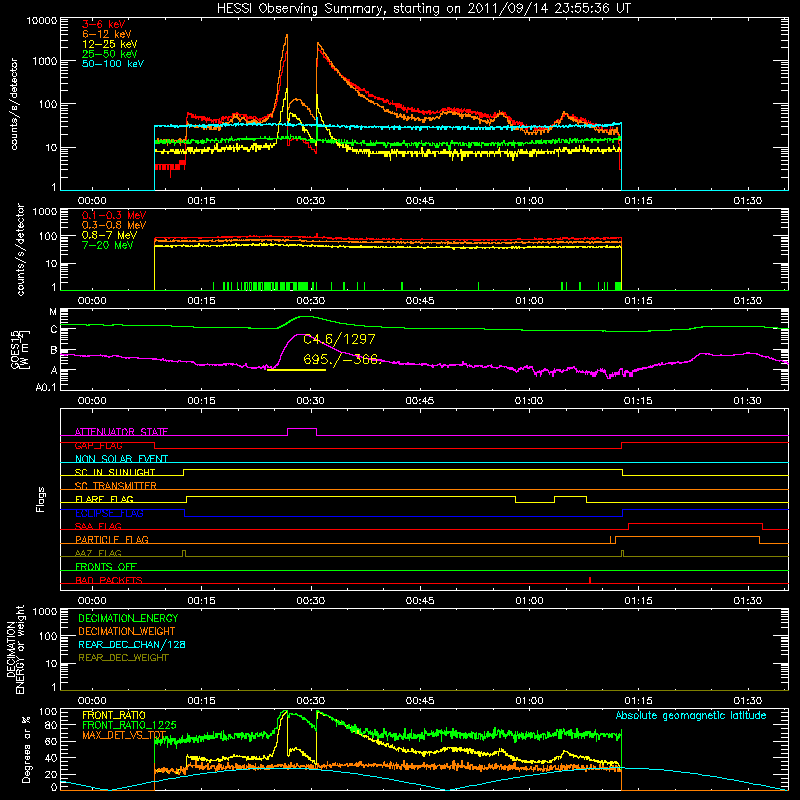This screenshot has width=800, height=800.
Task: Select the orange 6-12 keV legend label
Action: pyautogui.click(x=107, y=34)
